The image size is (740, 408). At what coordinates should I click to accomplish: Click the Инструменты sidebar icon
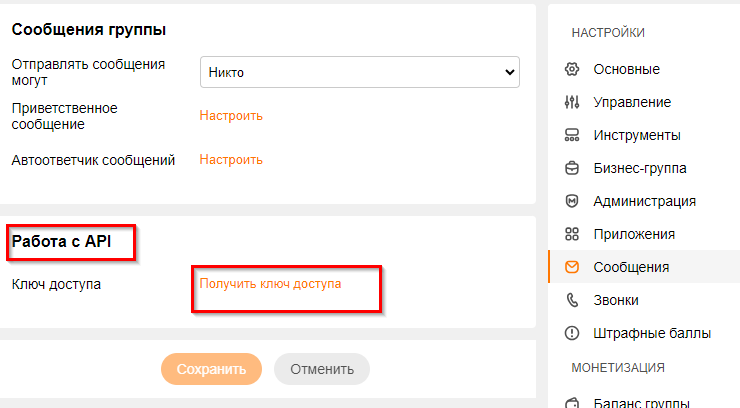(x=572, y=135)
